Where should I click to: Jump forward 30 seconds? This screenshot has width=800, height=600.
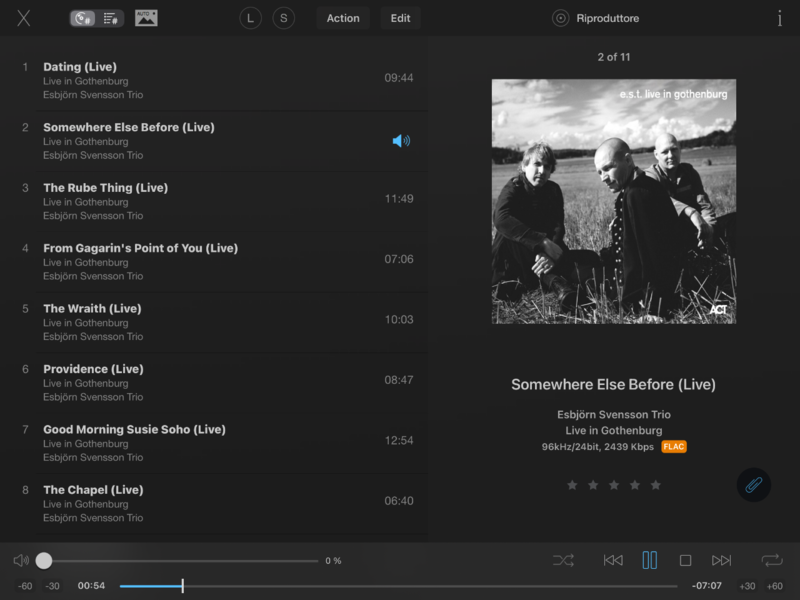tap(747, 586)
